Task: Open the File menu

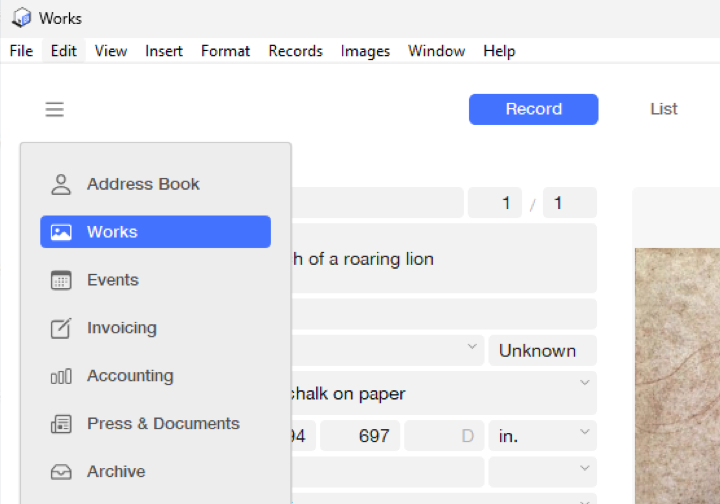Action: pos(21,51)
